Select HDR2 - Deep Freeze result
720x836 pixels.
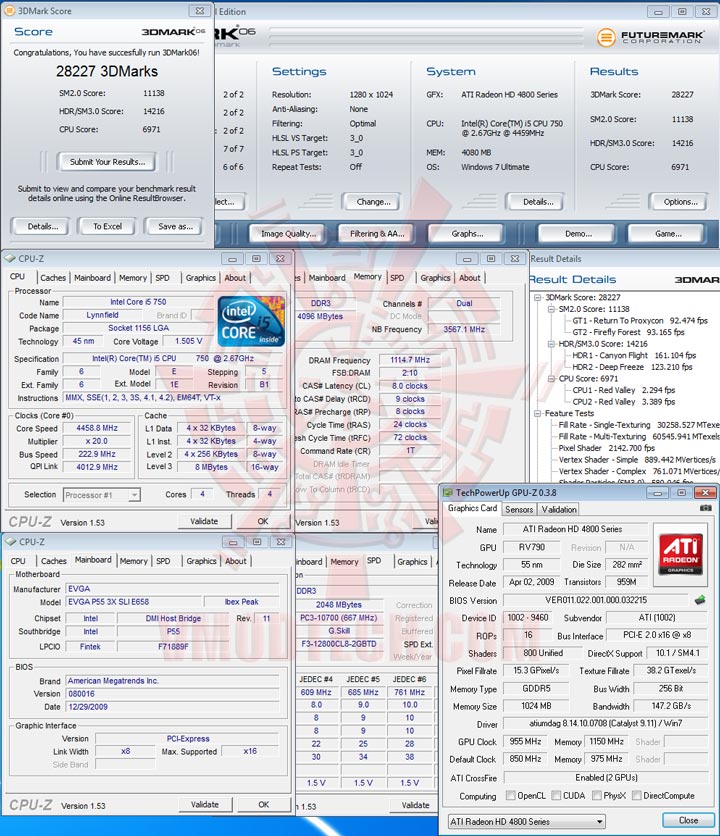632,367
